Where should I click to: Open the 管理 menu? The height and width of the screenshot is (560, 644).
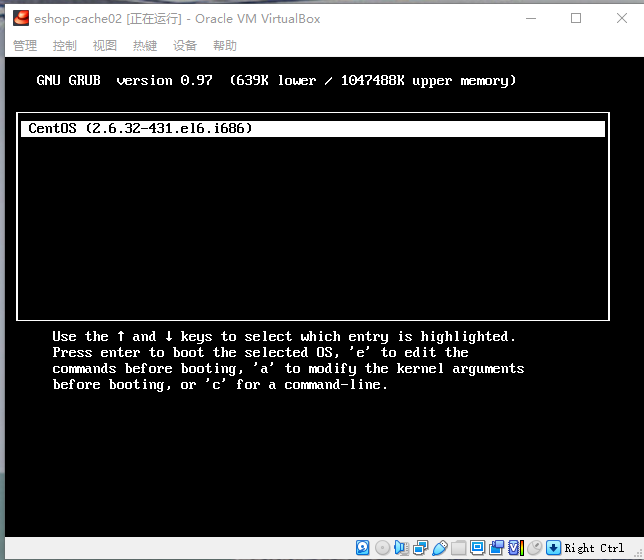tap(25, 45)
